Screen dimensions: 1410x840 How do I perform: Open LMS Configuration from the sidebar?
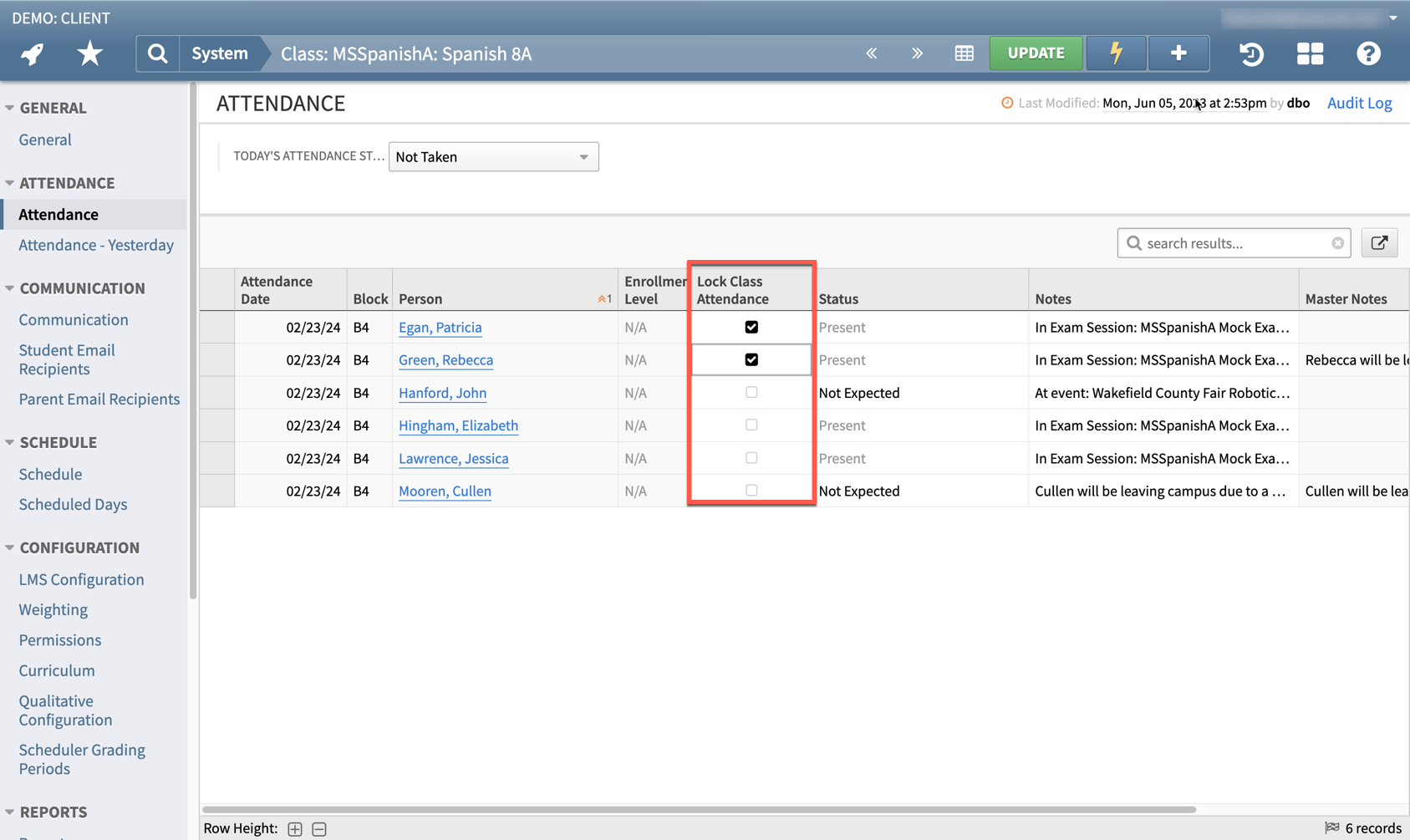(x=81, y=579)
